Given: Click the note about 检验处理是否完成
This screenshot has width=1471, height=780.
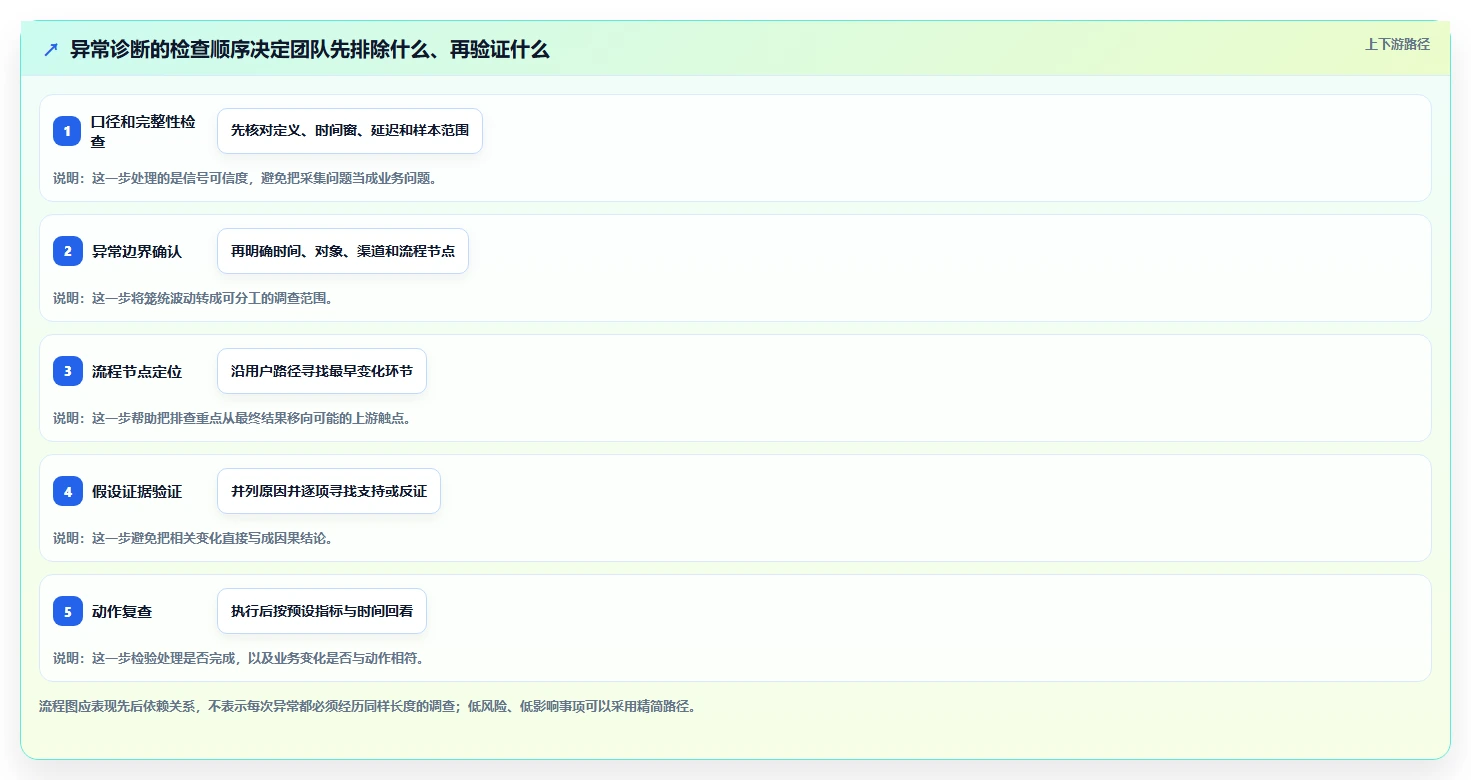Looking at the screenshot, I should pos(239,658).
